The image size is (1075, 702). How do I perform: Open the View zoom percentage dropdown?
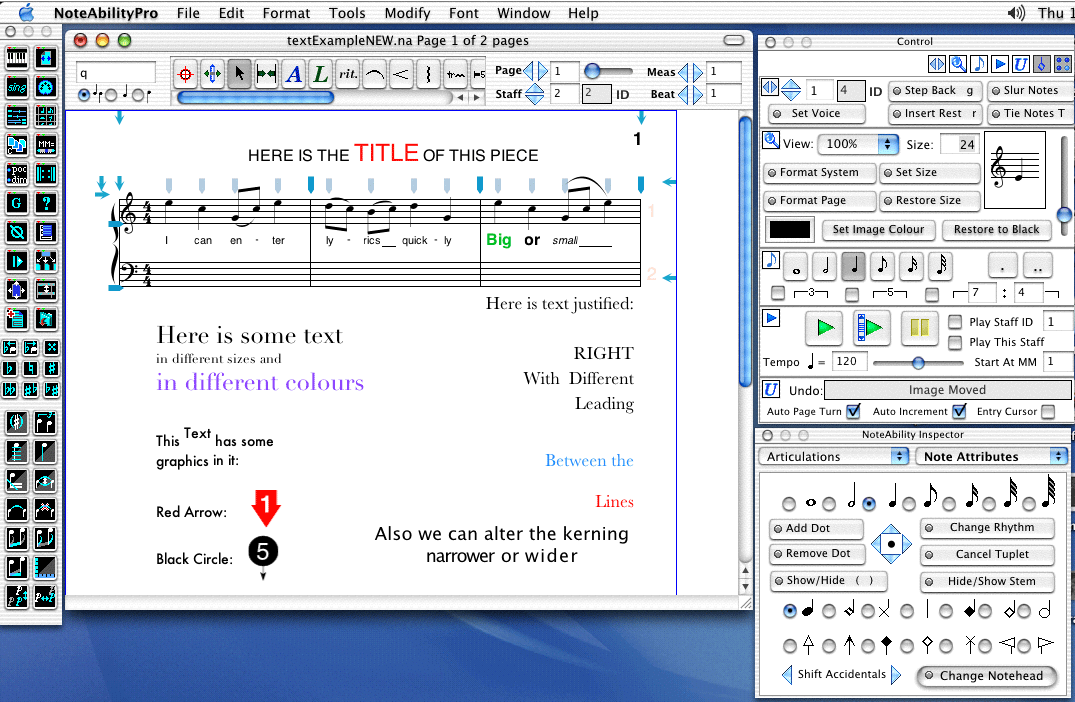click(858, 144)
